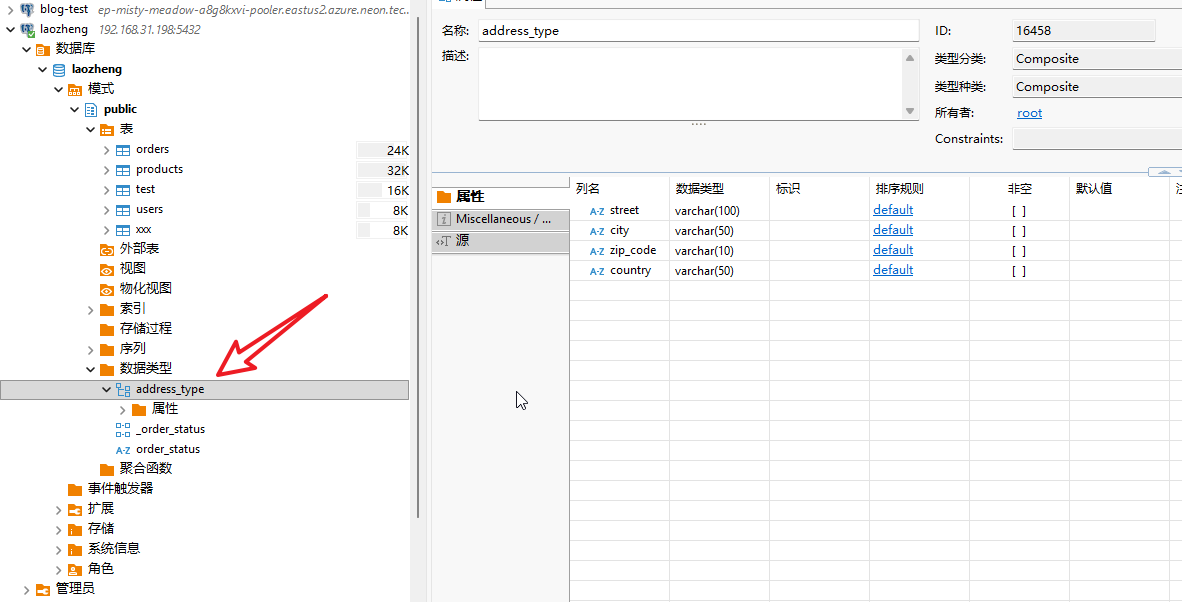Expand the users table node
The height and width of the screenshot is (602, 1182).
pyautogui.click(x=107, y=210)
